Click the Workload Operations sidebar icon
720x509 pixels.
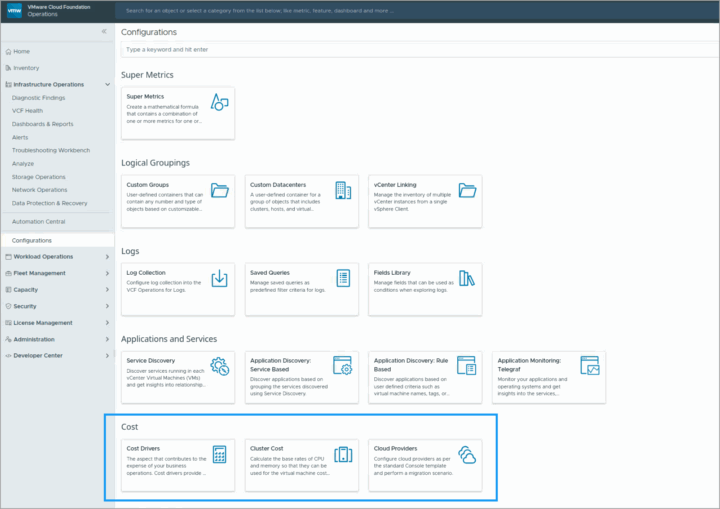click(x=8, y=257)
